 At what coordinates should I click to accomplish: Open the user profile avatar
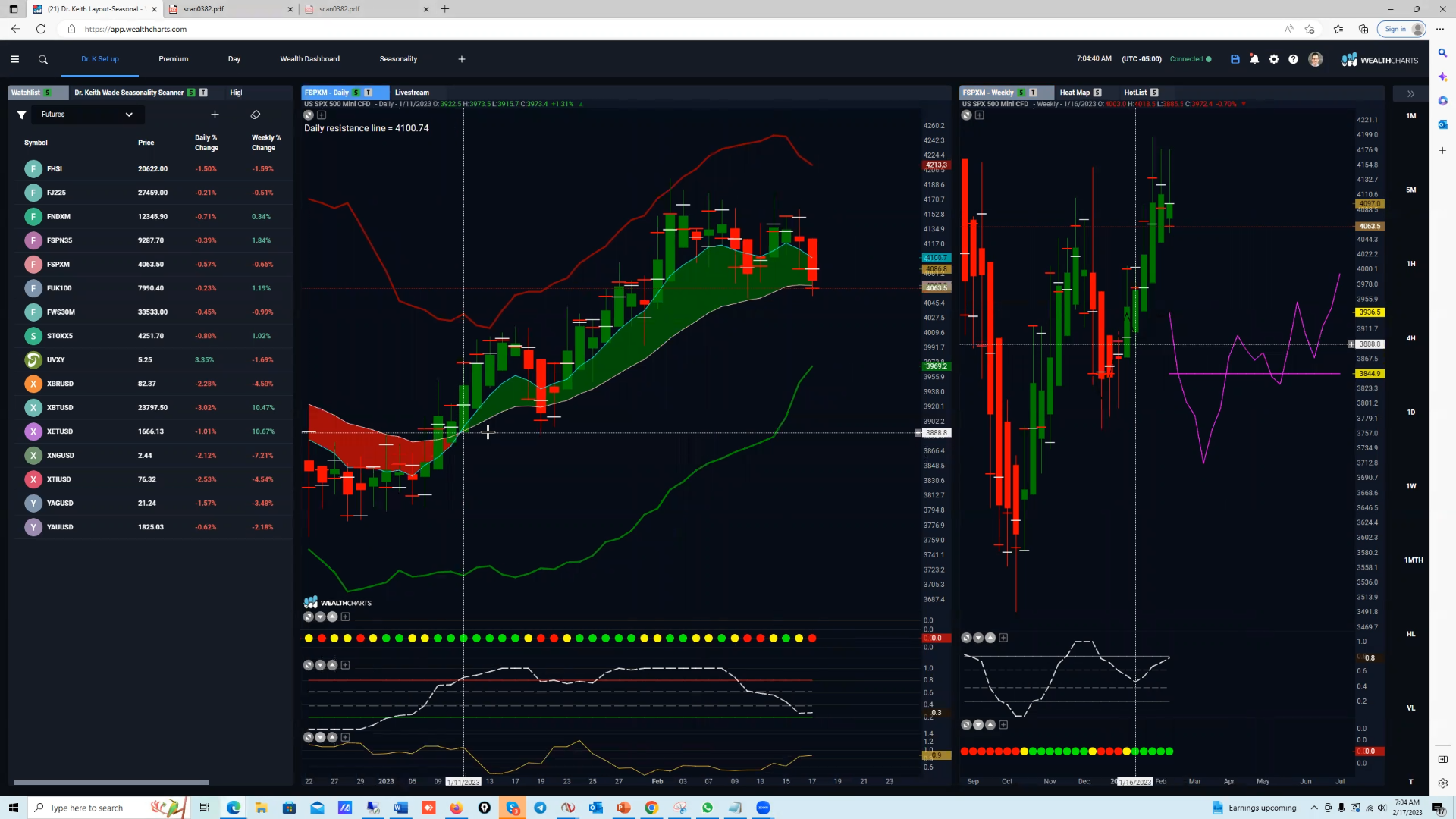(1316, 59)
